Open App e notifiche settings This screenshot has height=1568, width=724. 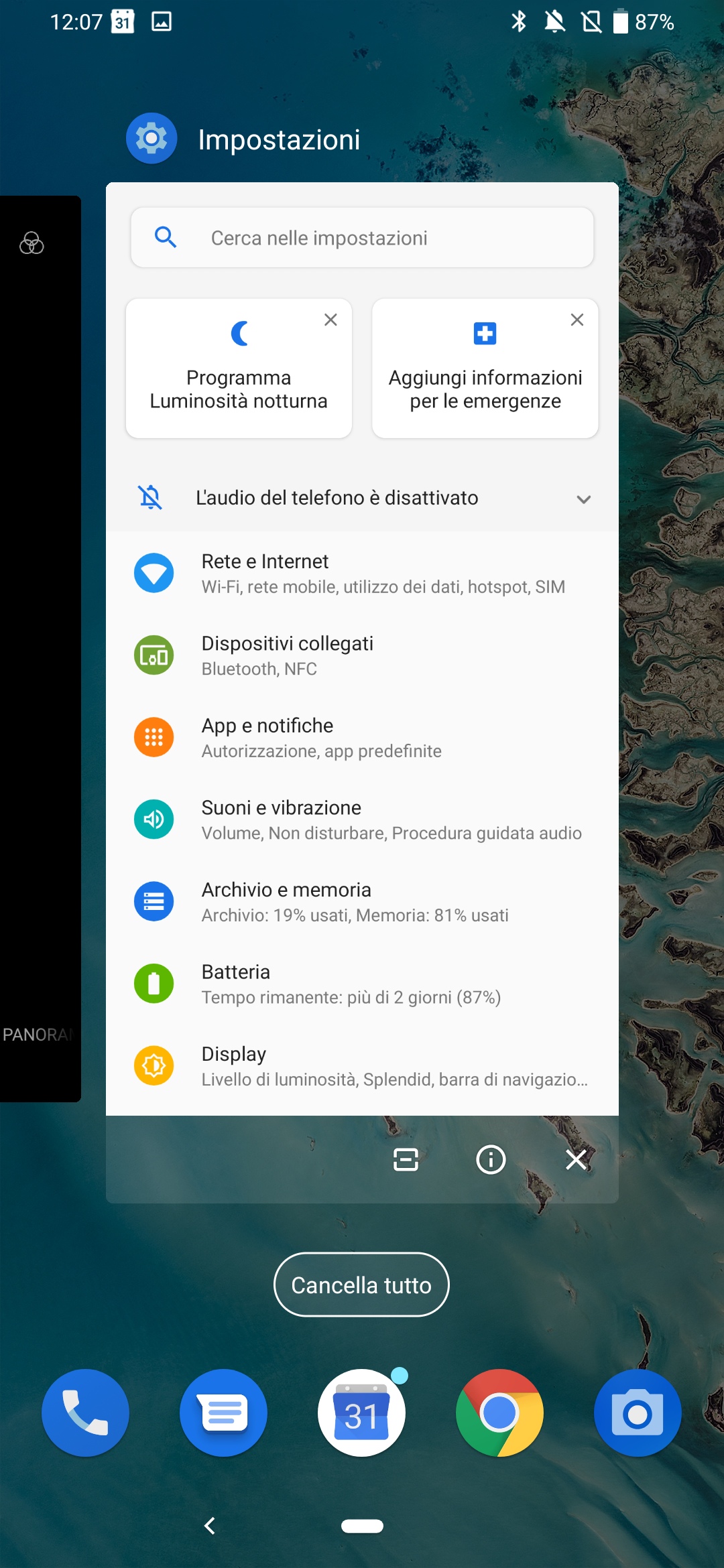(362, 738)
